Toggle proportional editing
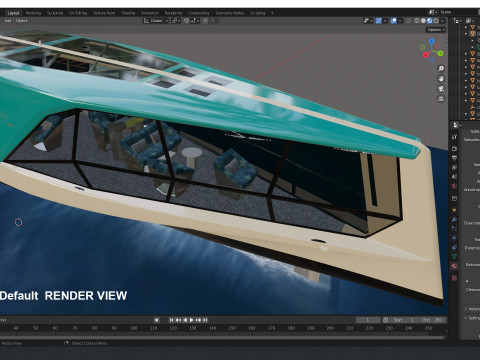480x360 pixels. 205,21
